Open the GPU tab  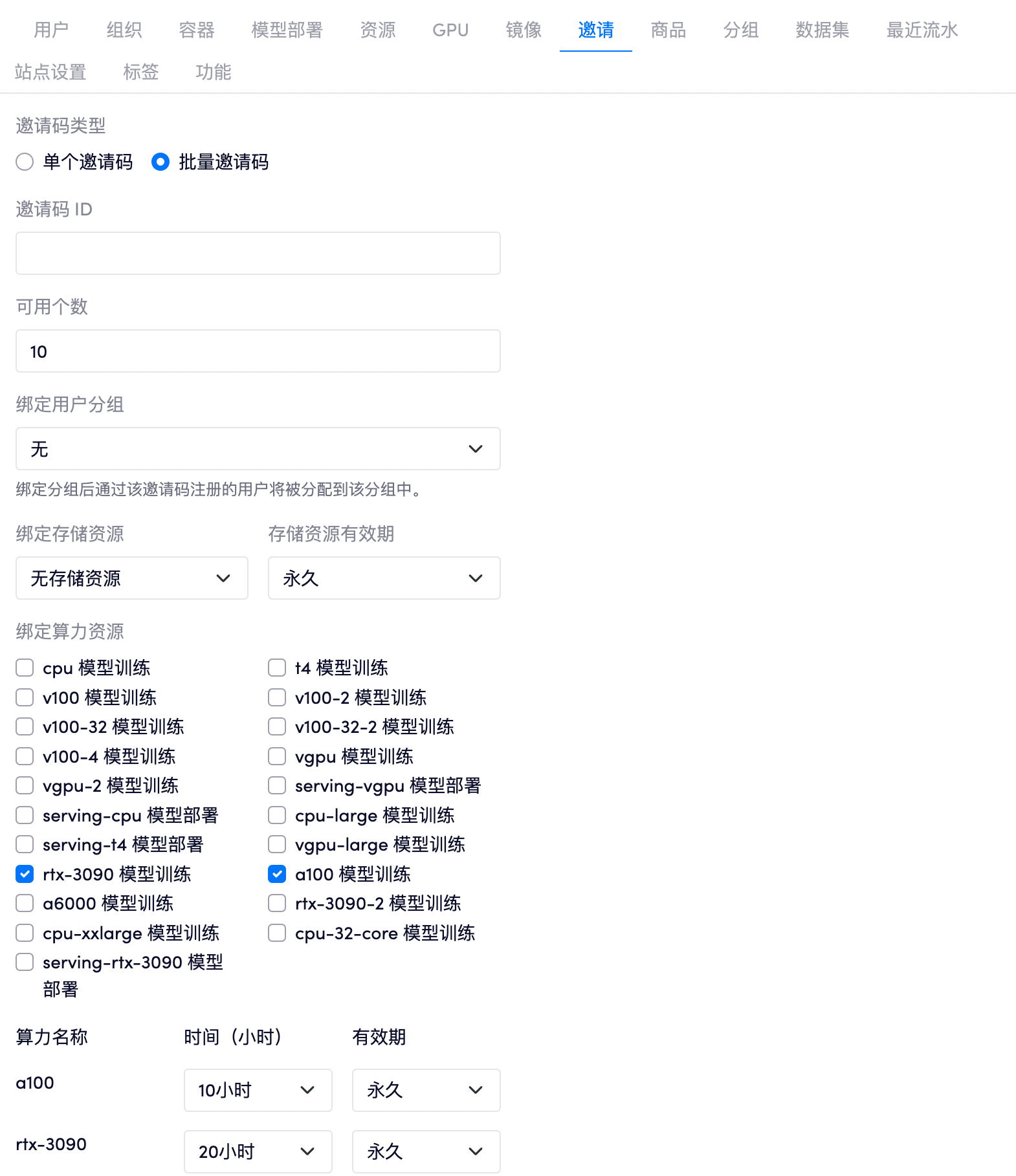(450, 30)
